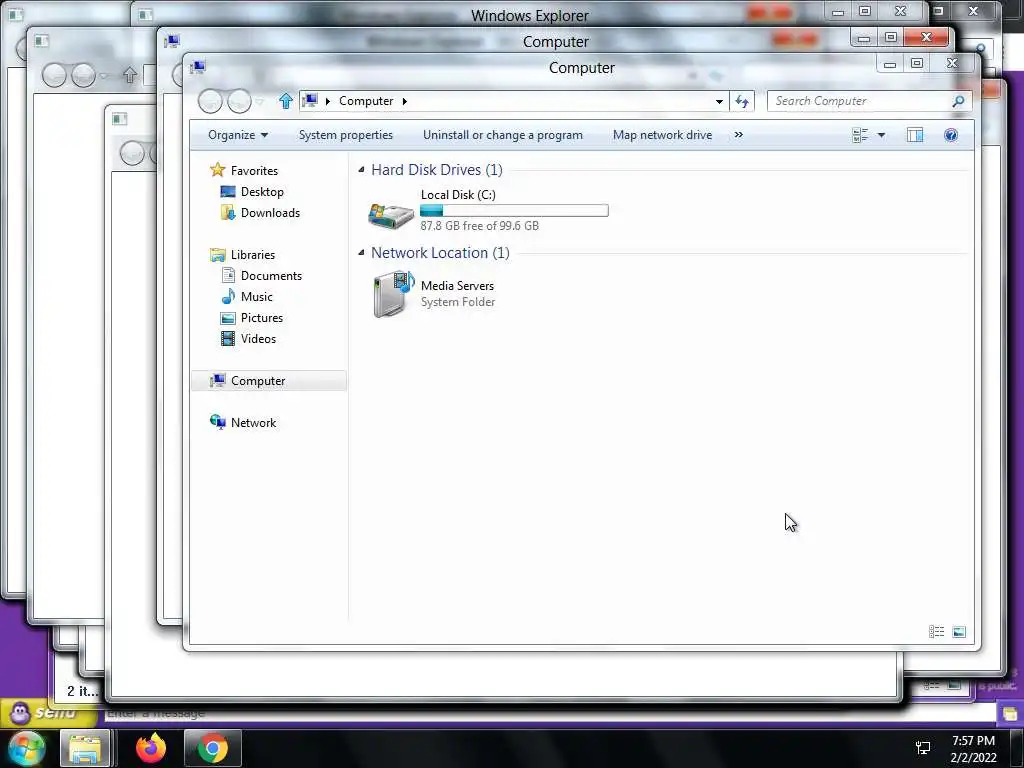Click the title bar of the second Computer window
Image resolution: width=1024 pixels, height=768 pixels.
click(x=555, y=42)
